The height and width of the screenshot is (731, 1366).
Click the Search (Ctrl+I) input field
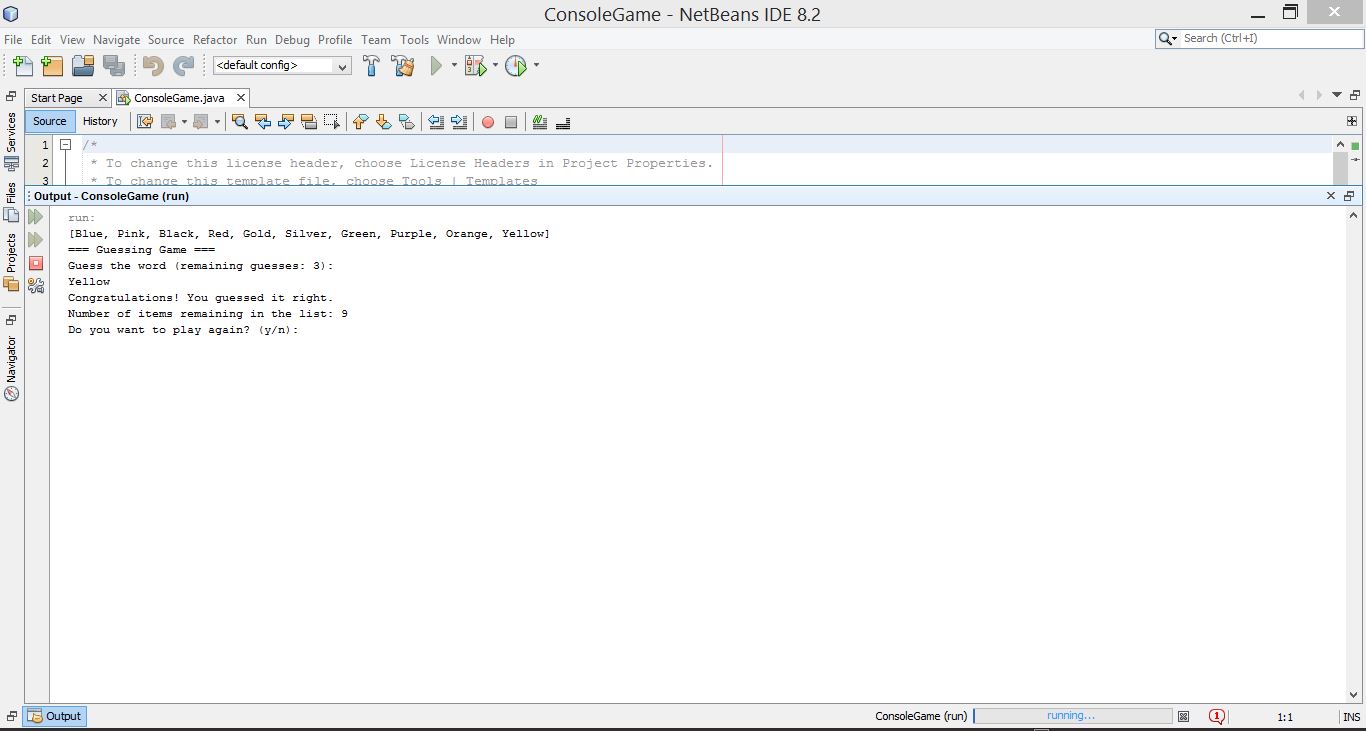pos(1270,38)
